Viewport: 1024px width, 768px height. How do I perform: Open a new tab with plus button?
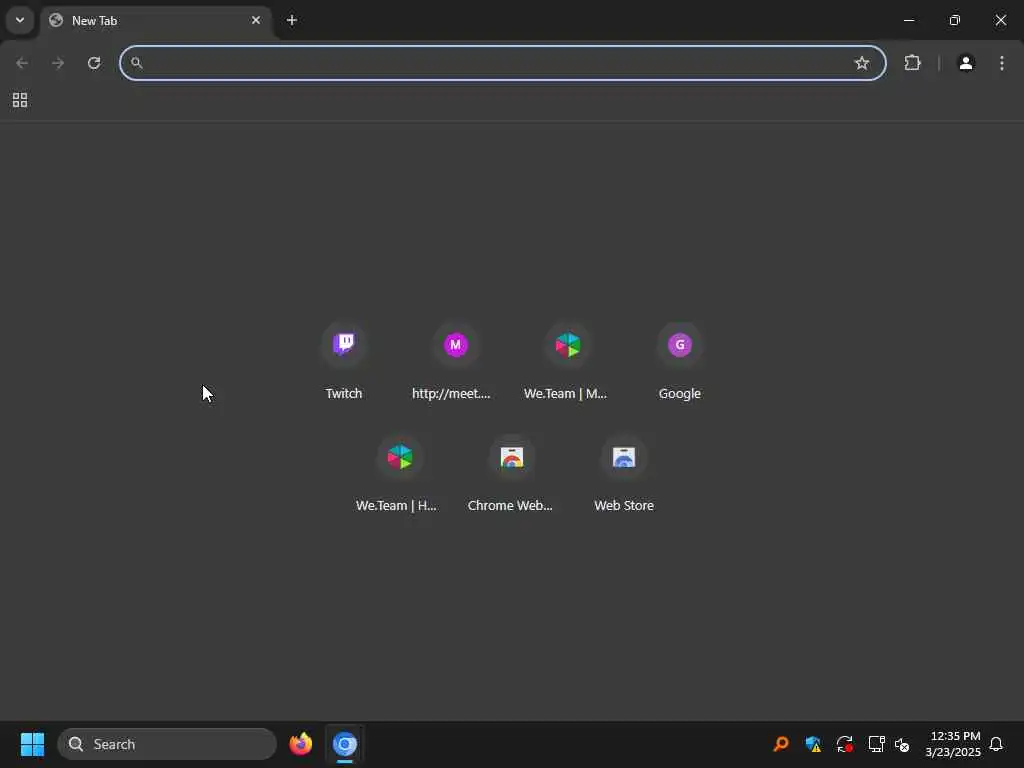(x=292, y=20)
